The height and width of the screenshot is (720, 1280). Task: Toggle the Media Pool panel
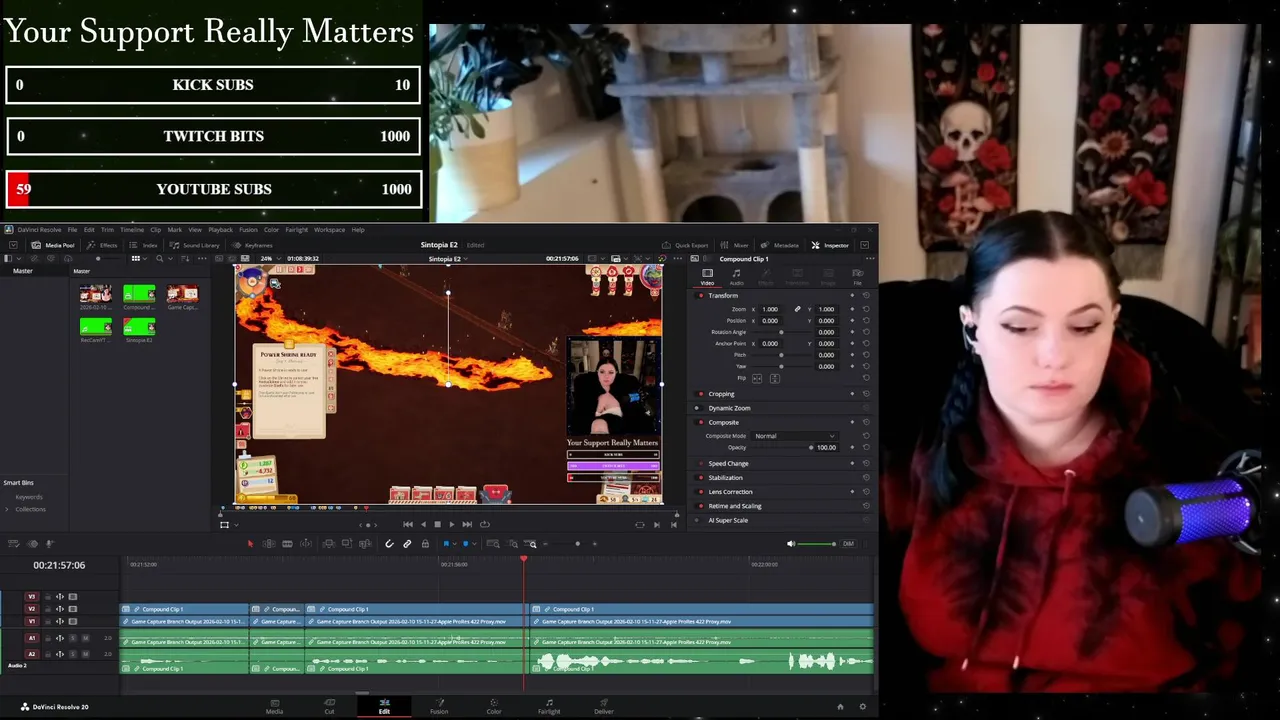(x=53, y=245)
